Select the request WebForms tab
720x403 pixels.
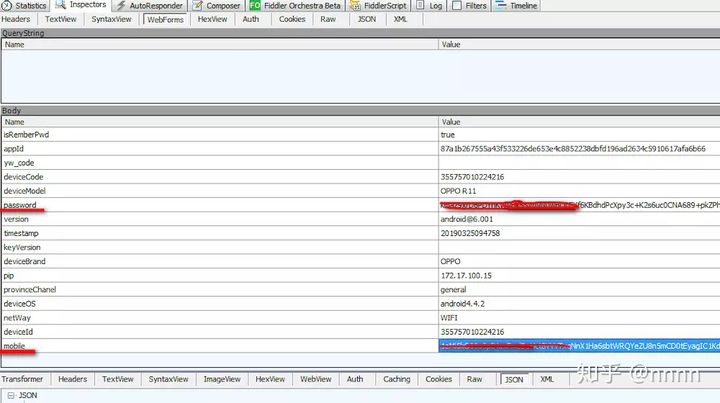point(165,20)
